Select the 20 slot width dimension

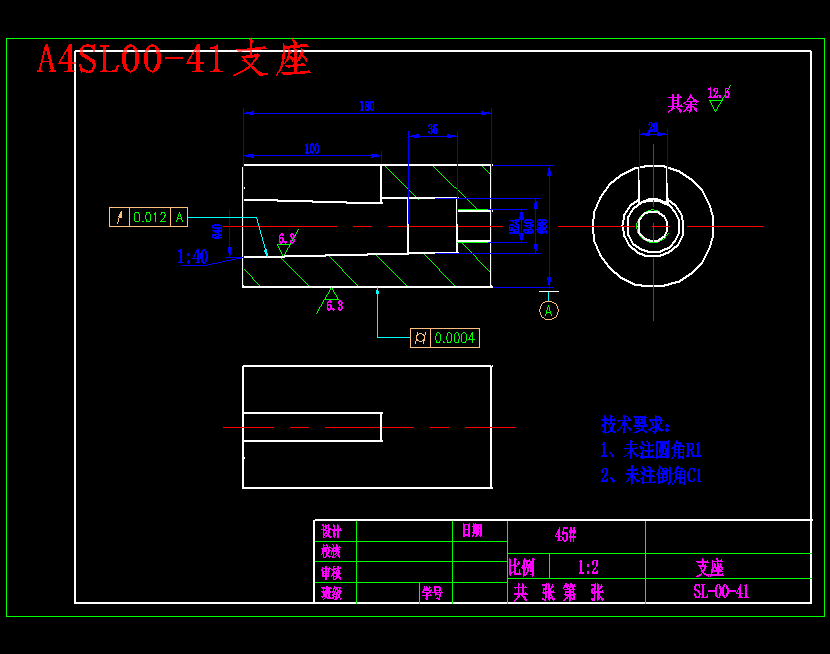click(x=653, y=128)
